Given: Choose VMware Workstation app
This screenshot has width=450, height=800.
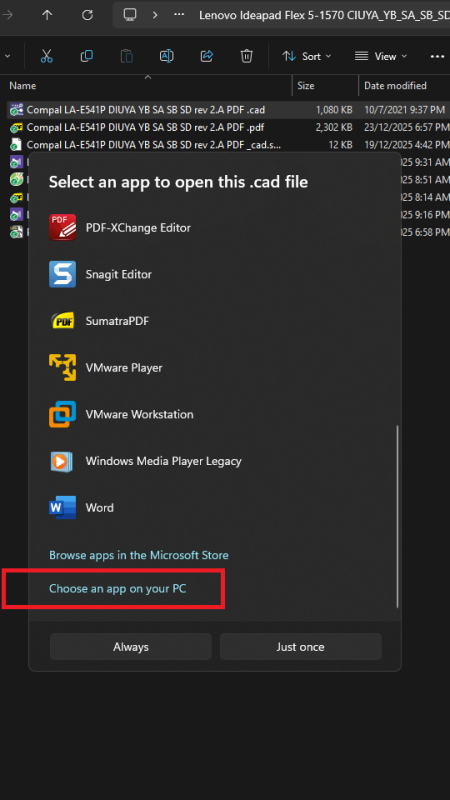Looking at the screenshot, I should (x=215, y=414).
